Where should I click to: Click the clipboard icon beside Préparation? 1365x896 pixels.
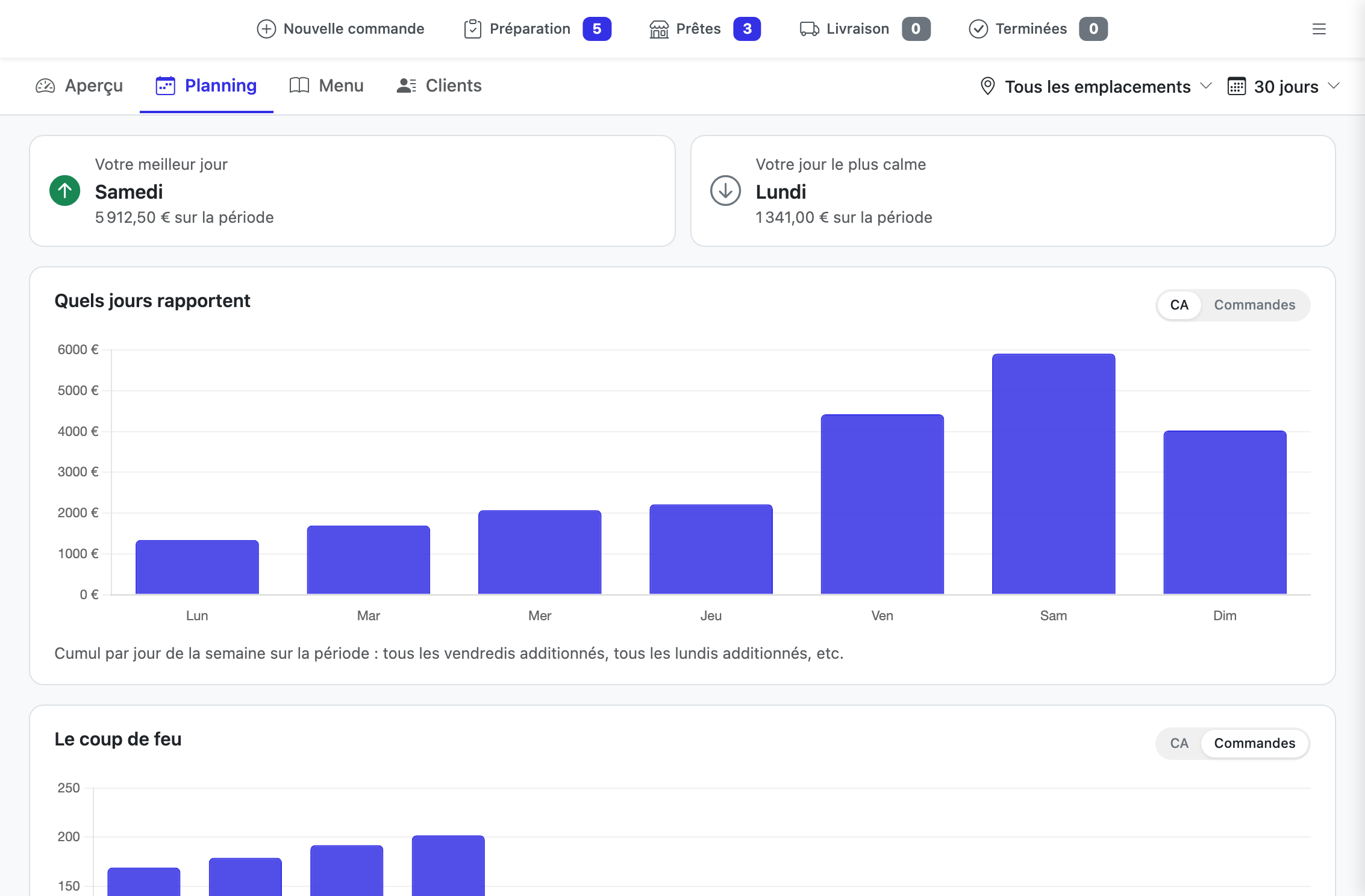pos(473,29)
